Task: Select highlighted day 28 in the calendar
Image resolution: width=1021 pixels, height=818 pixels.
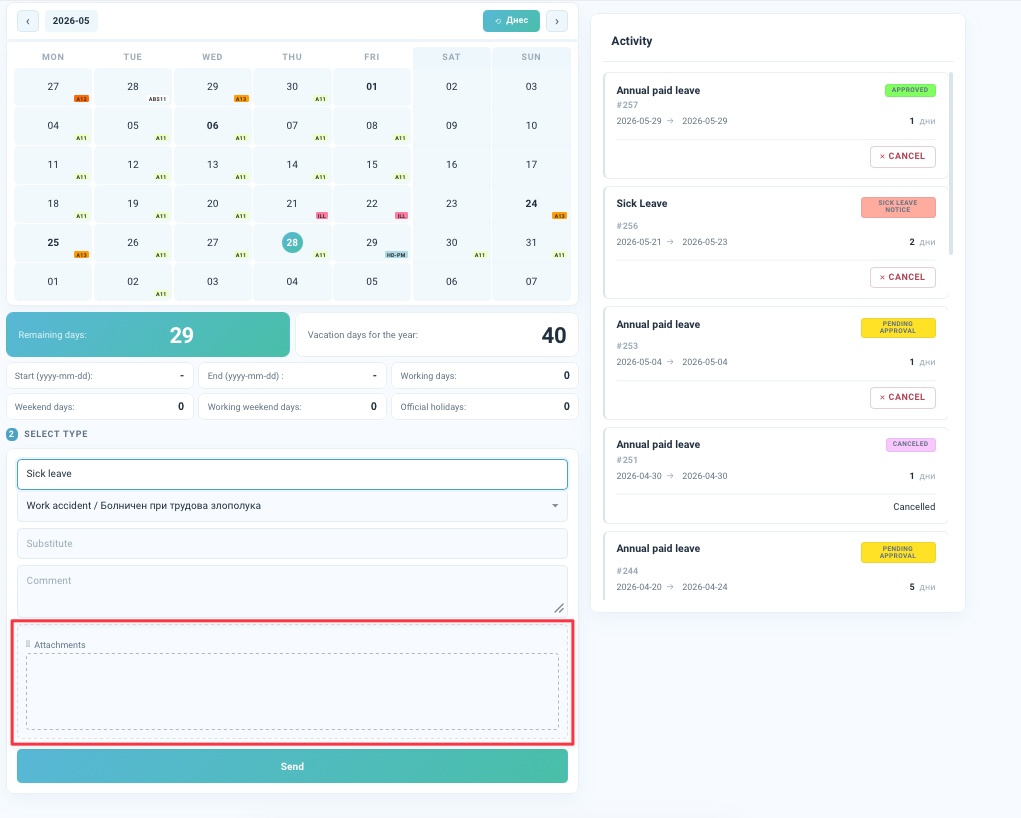Action: pos(292,242)
